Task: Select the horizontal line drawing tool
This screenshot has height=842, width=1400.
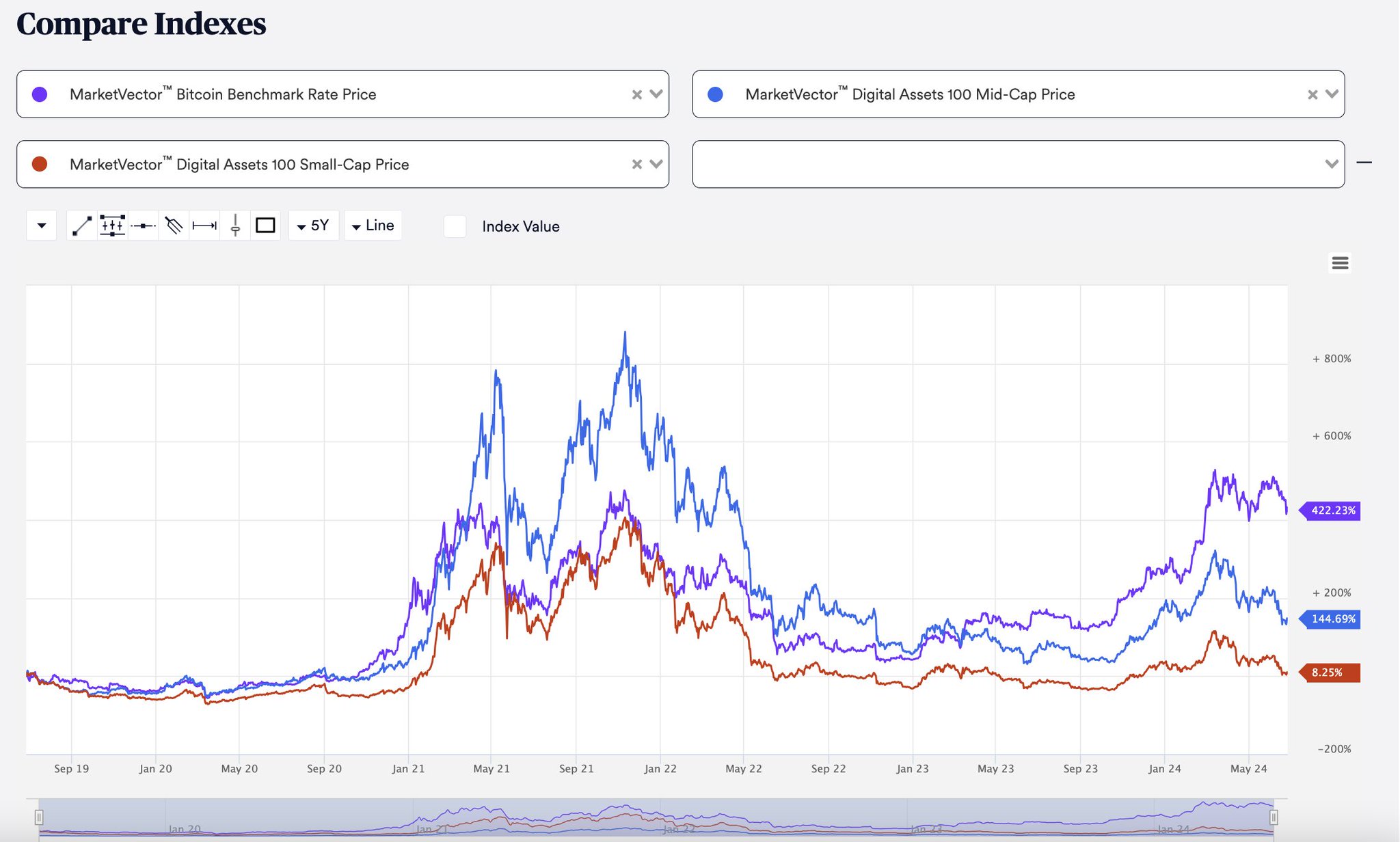Action: point(143,226)
